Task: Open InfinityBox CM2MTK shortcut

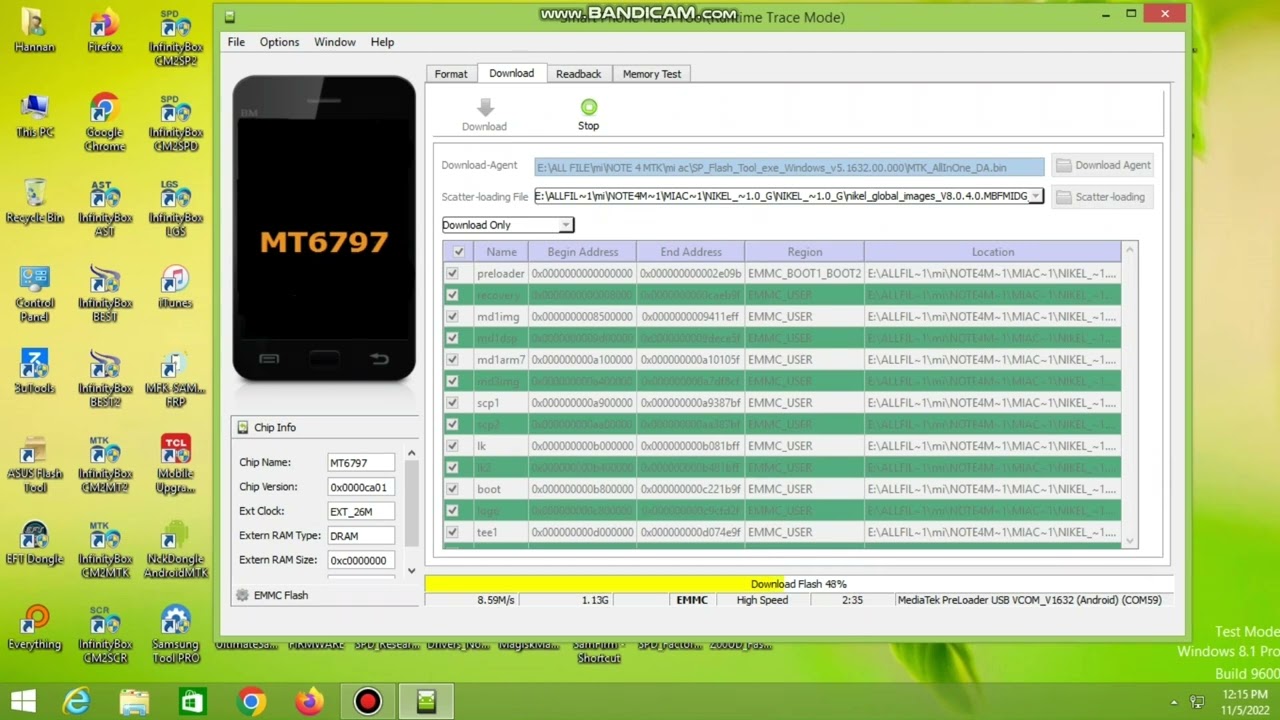Action: [x=104, y=550]
